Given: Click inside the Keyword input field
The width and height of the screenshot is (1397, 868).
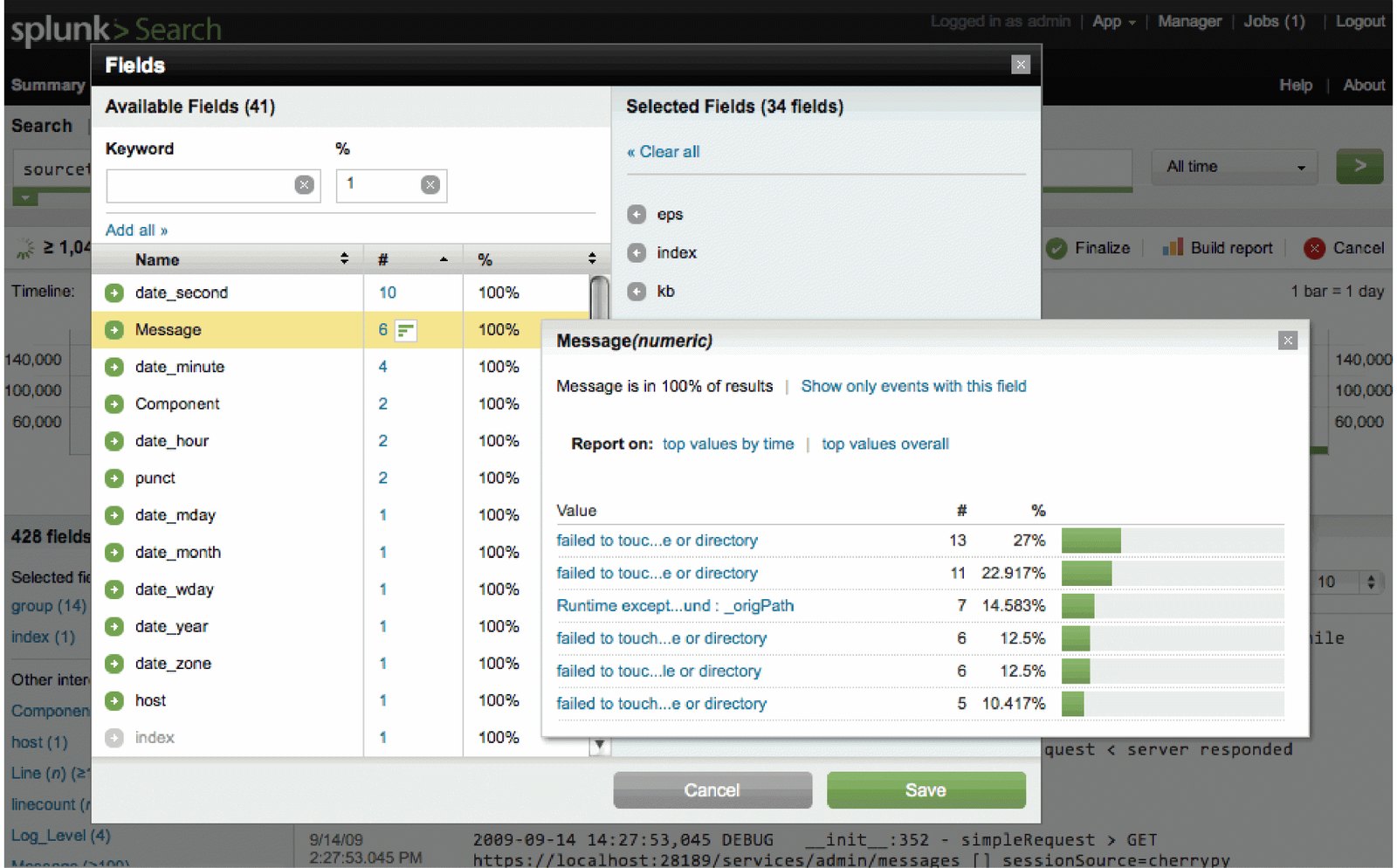Looking at the screenshot, I should pos(213,185).
